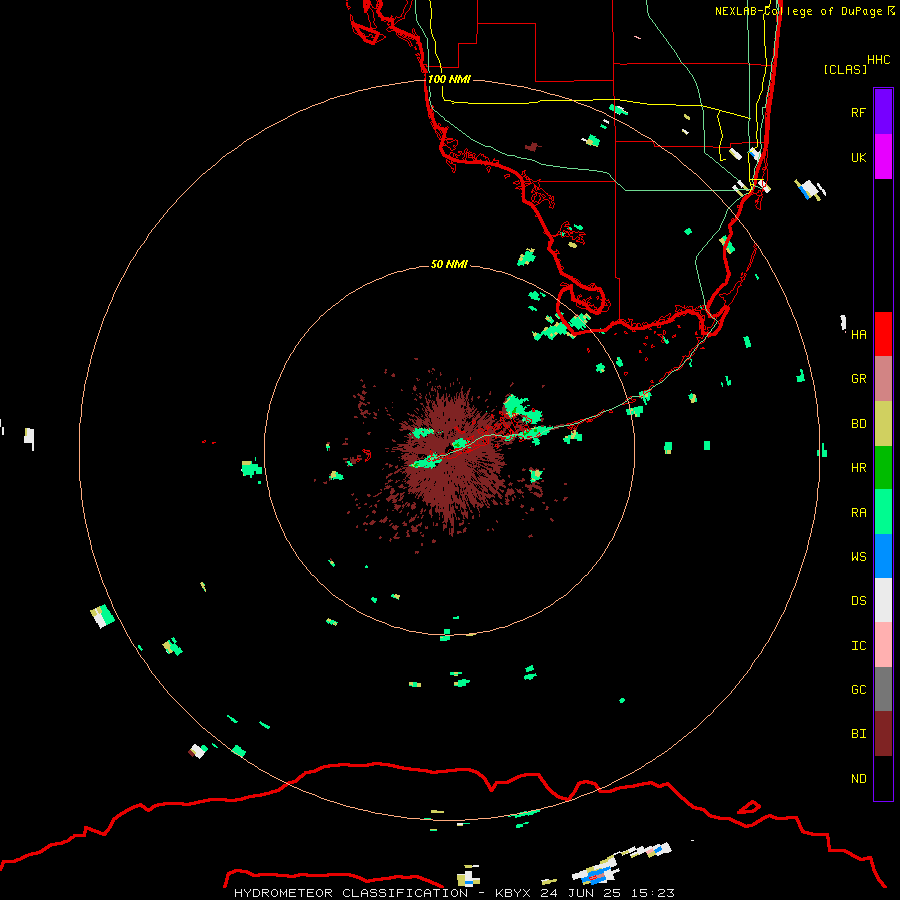
Task: Pick the yellow BD legend swatch
Action: coord(883,424)
